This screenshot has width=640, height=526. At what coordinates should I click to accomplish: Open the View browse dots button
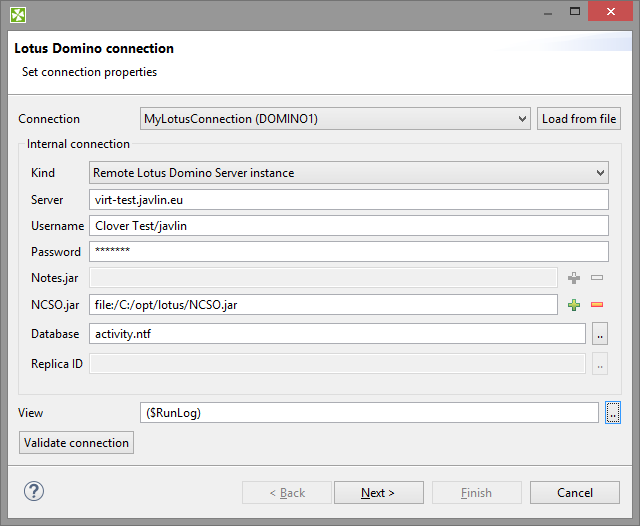[614, 412]
